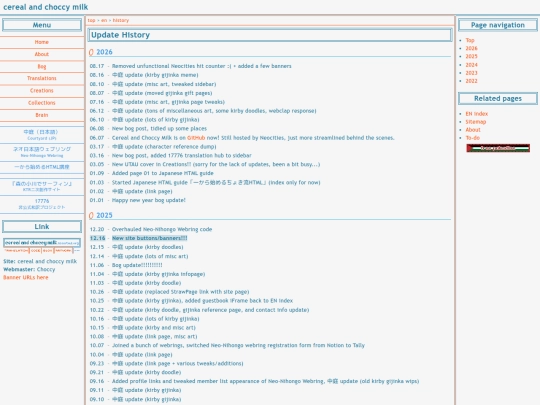Click the 'Link' panel heading

42,227
